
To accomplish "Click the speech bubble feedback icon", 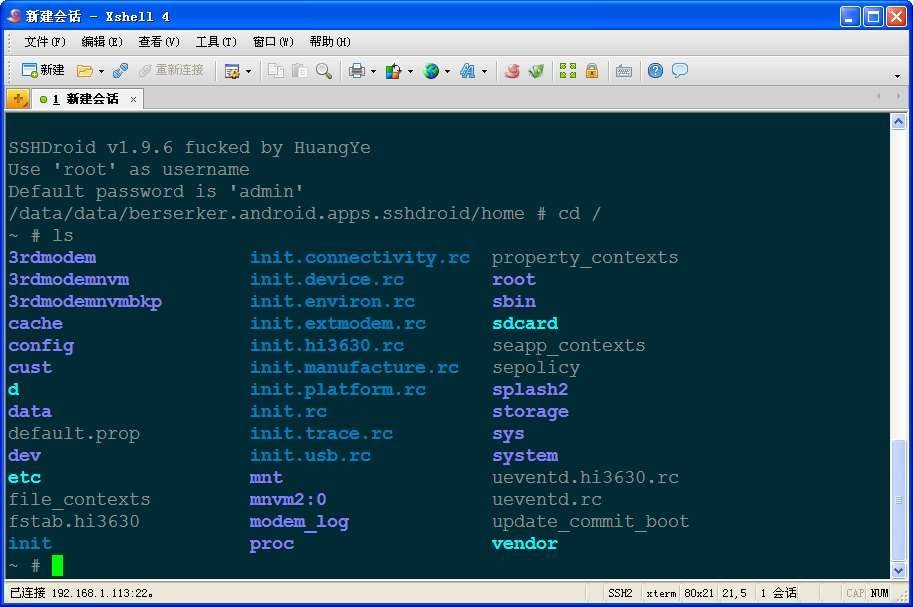I will tap(680, 71).
